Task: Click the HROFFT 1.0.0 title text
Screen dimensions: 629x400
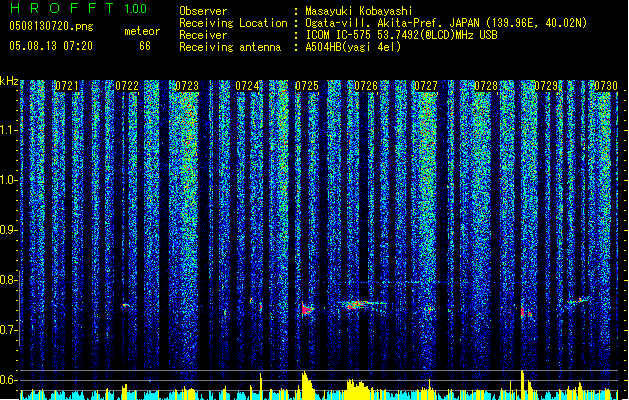Action: 78,8
